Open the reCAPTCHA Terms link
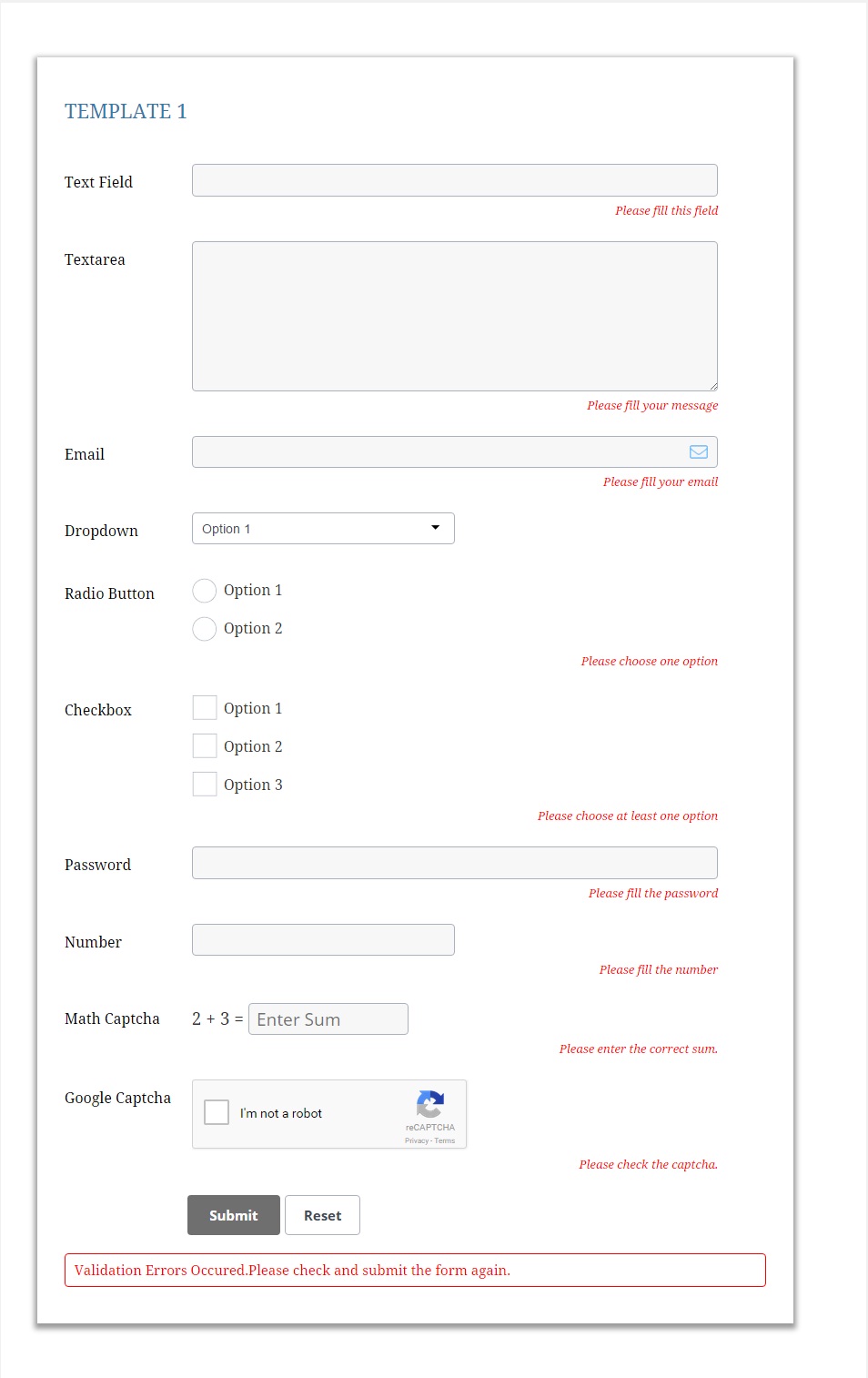The image size is (868, 1378). tap(445, 1140)
